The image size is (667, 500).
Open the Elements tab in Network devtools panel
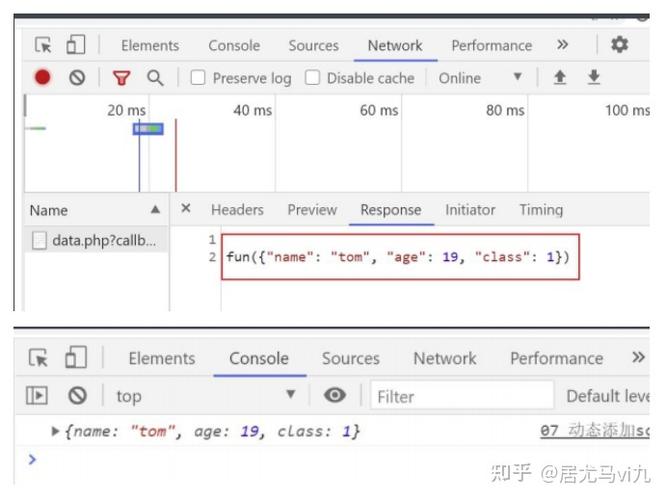click(x=150, y=46)
